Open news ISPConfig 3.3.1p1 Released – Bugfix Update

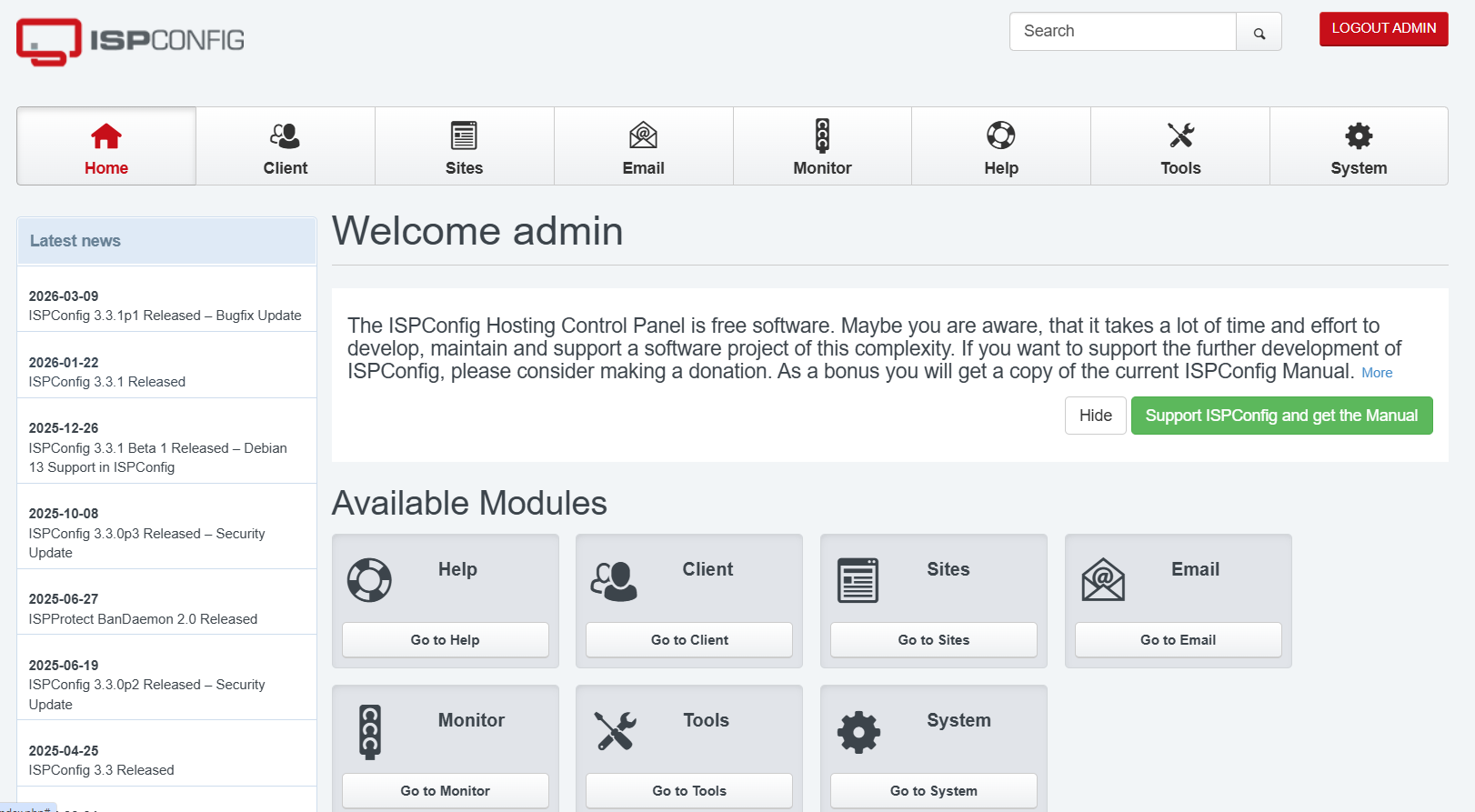165,316
